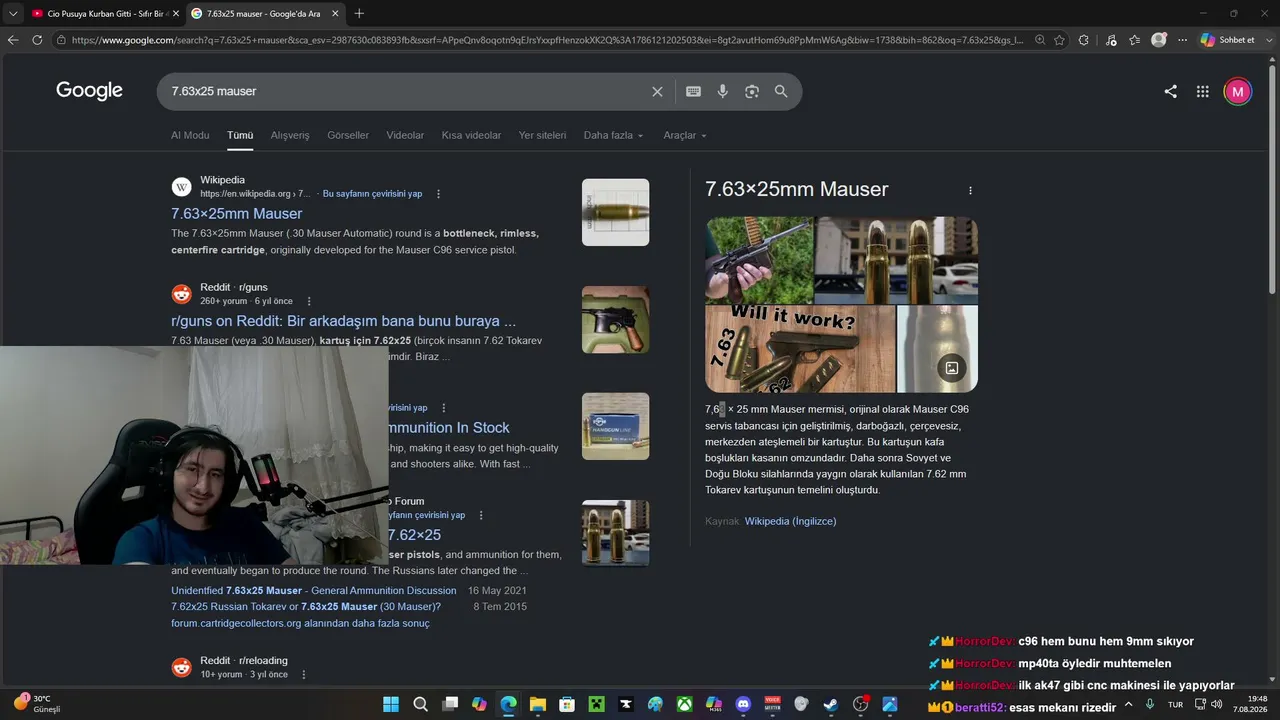Viewport: 1280px width, 720px height.
Task: Switch to the Videolar tab
Action: (x=405, y=135)
